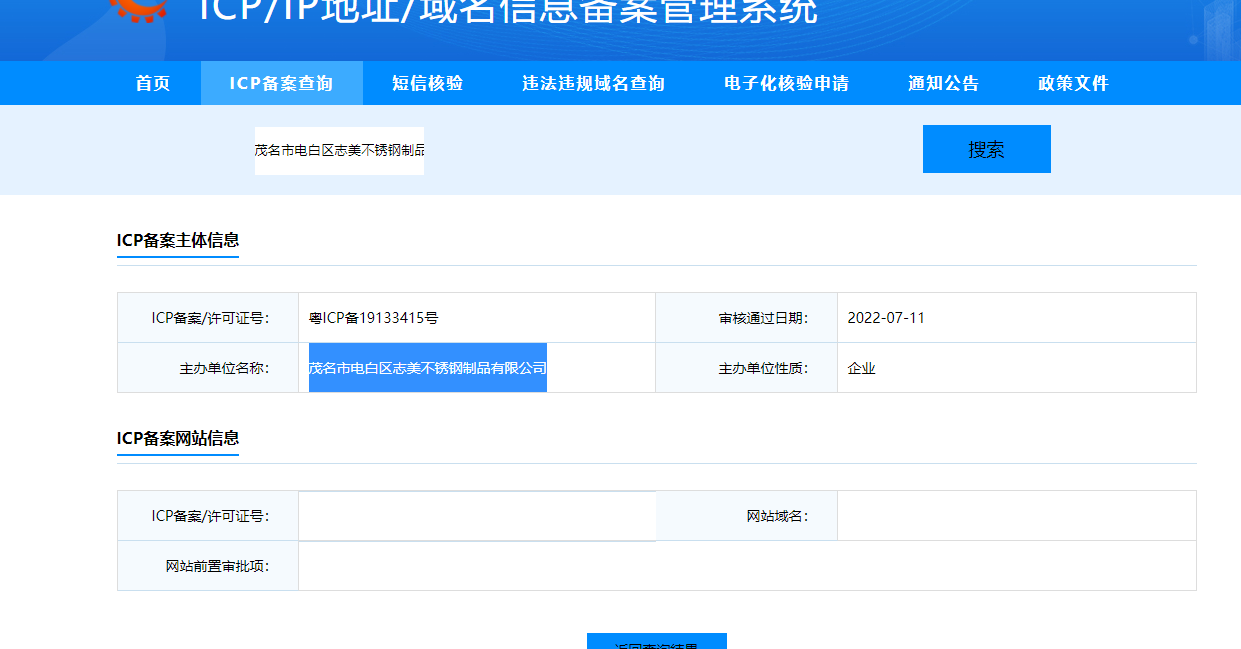The image size is (1241, 649).
Task: Focus the search field containing 茂名市电白区志美不锈钢制品
Action: click(339, 150)
